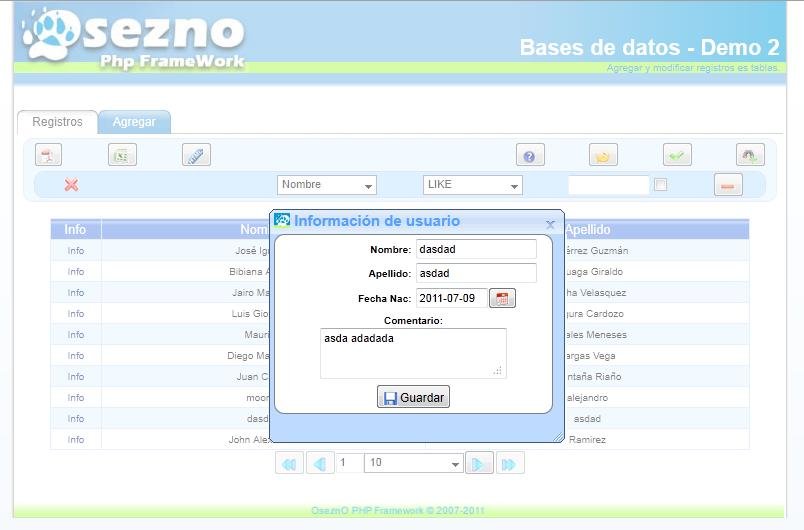Open Info link for the José Ig row
The image size is (804, 530).
click(x=76, y=251)
